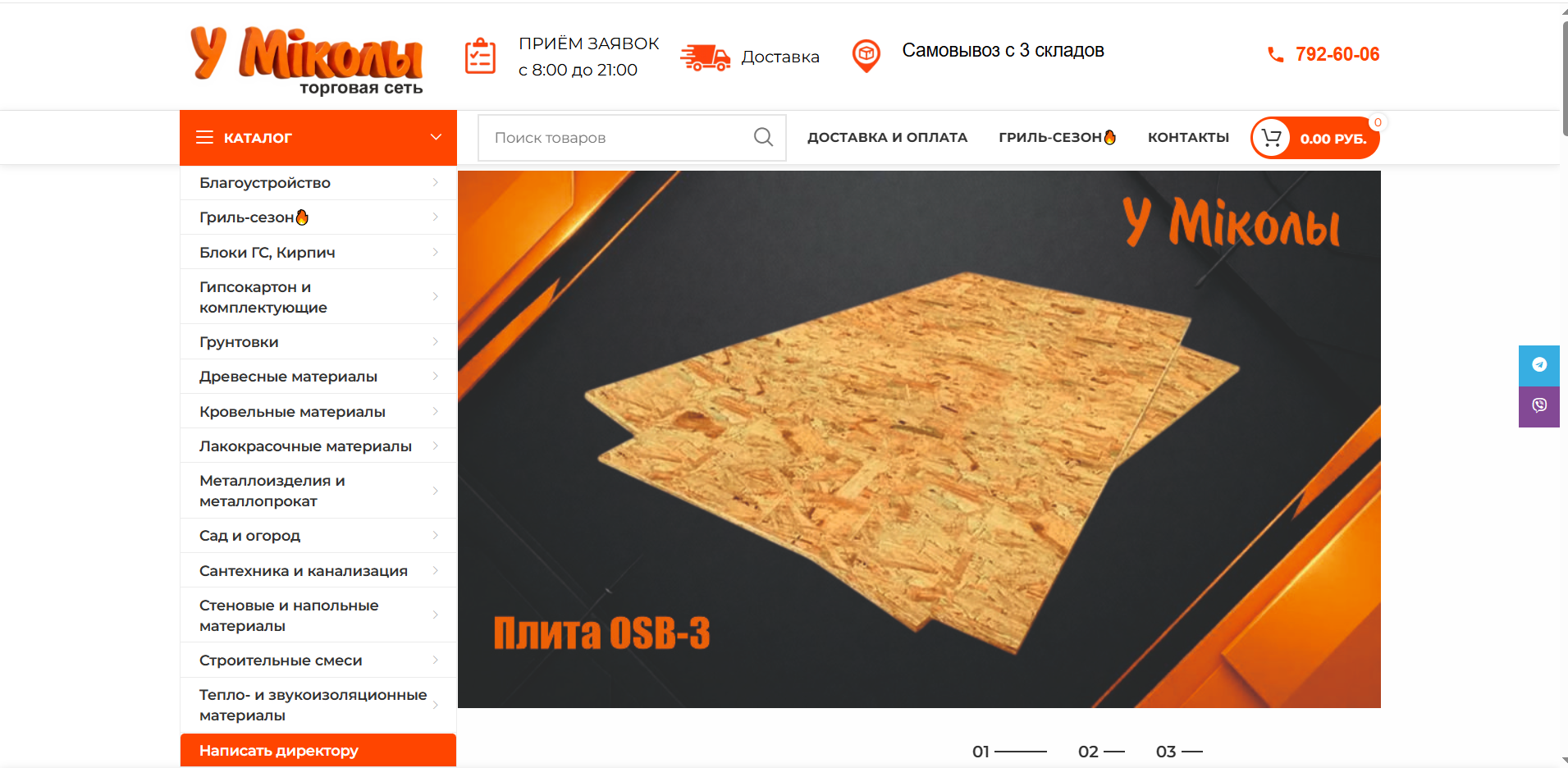The height and width of the screenshot is (768, 1568).
Task: Expand the Древесные материалы category chevron
Action: click(x=436, y=376)
